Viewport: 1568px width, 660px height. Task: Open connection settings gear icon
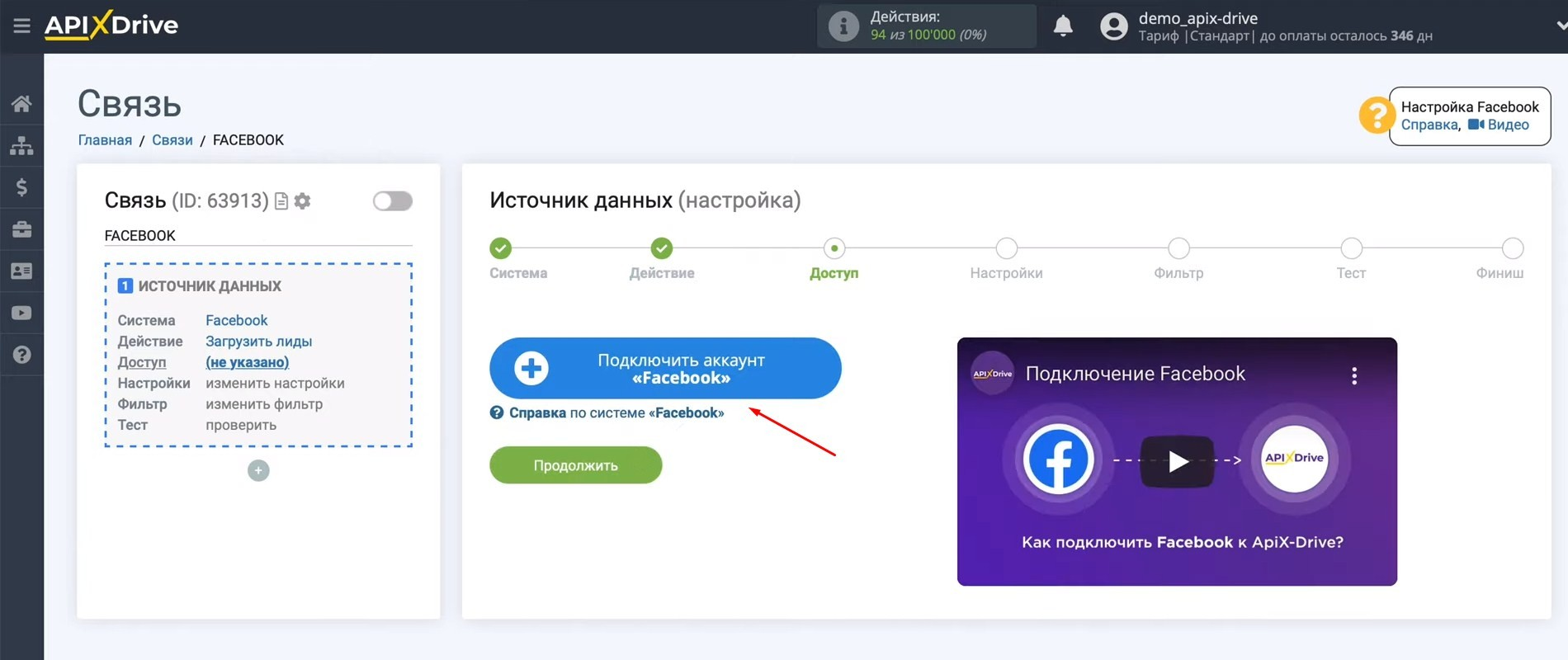tap(302, 200)
